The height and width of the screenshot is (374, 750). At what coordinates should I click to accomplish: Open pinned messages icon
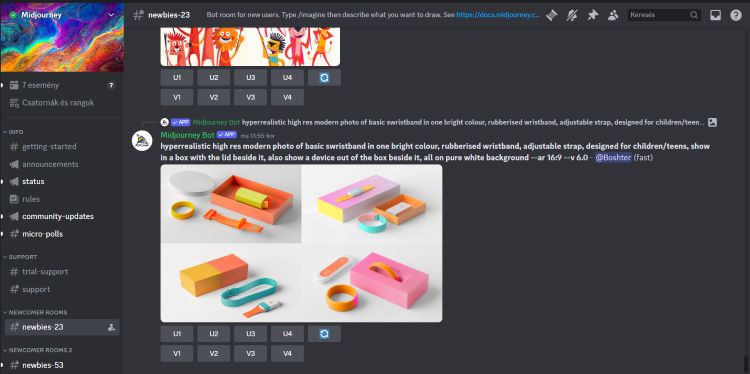(x=593, y=15)
